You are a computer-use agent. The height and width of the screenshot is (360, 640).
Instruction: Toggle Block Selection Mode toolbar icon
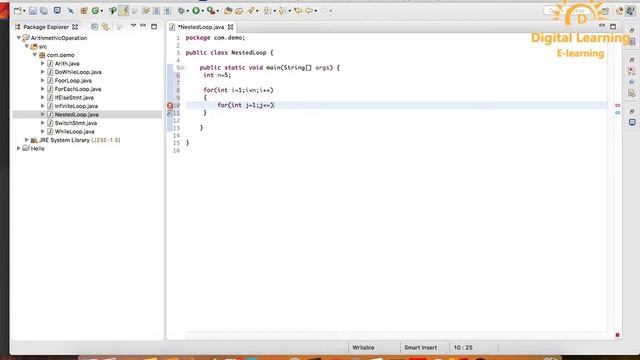pos(156,11)
